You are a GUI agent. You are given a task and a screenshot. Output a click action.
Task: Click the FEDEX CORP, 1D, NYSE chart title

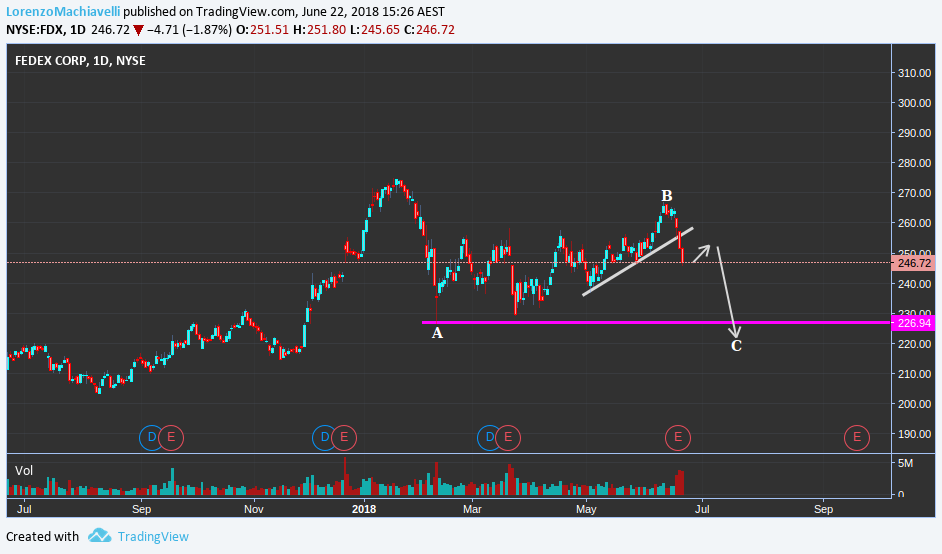click(80, 61)
